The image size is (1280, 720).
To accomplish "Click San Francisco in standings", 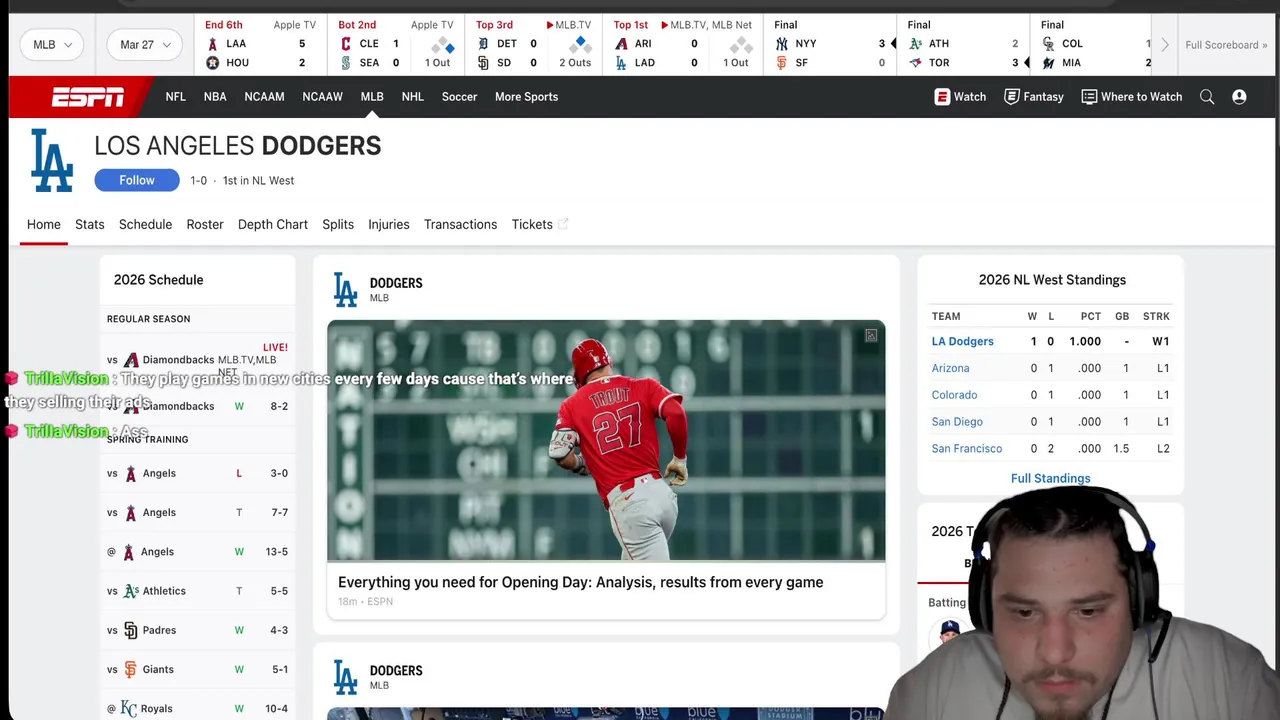I will pos(967,448).
